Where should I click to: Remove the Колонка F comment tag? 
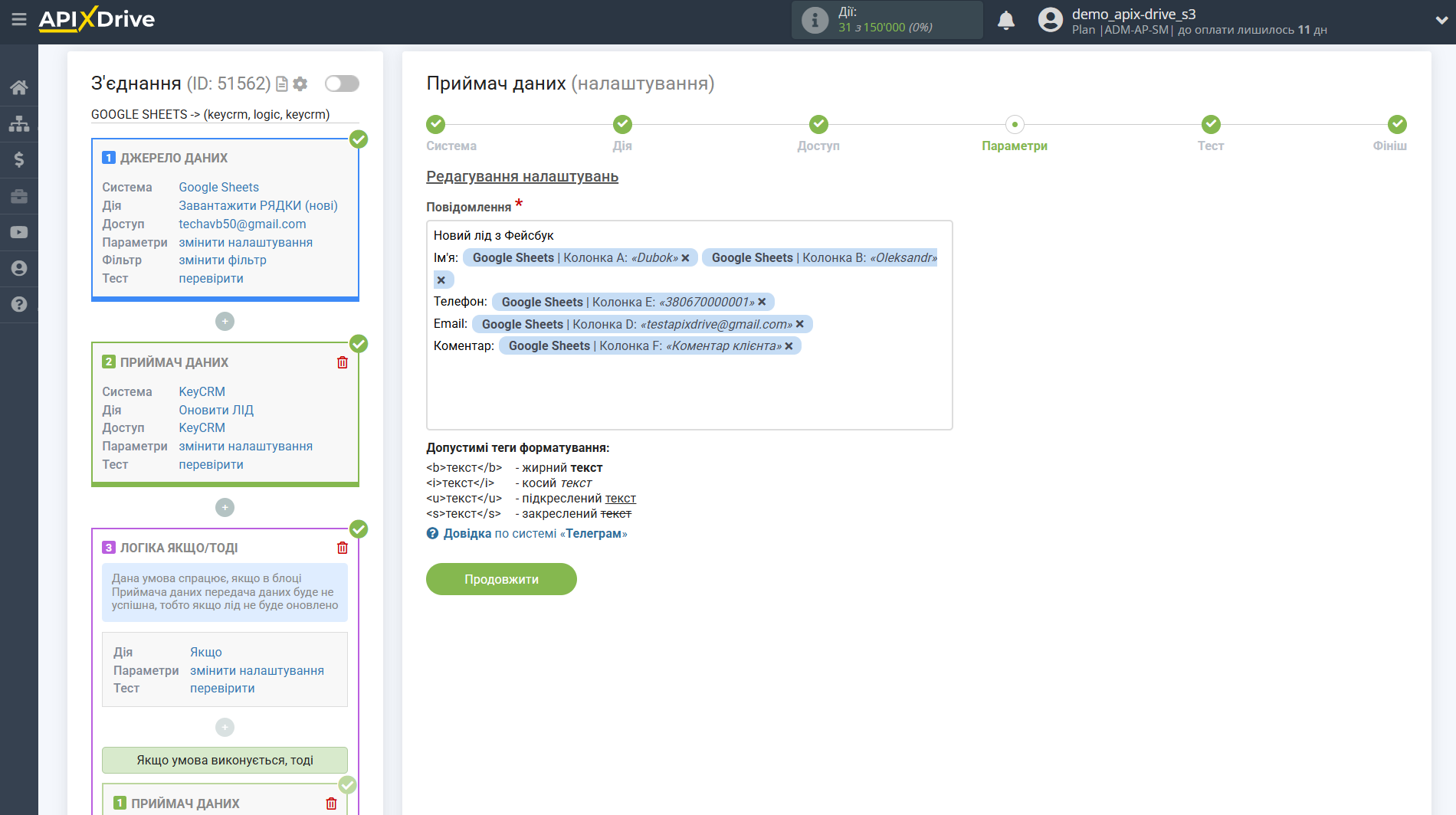tap(789, 346)
